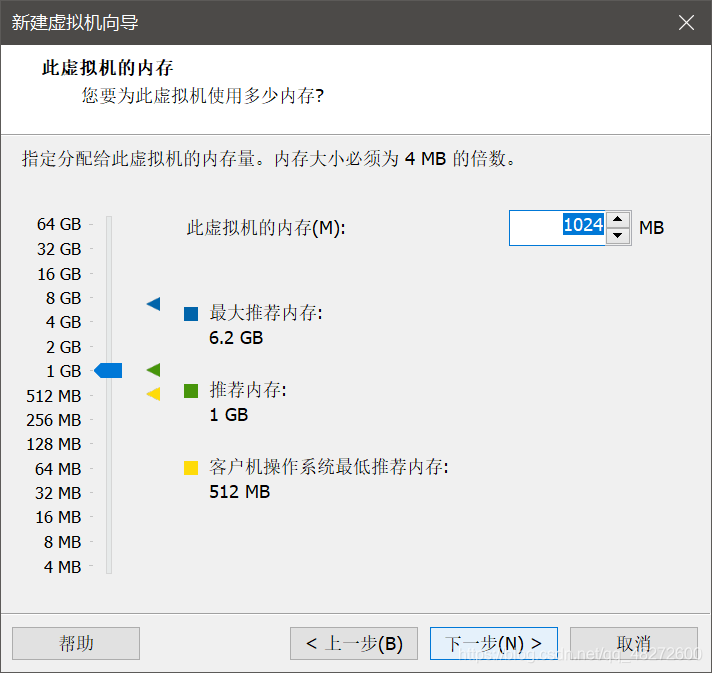Close the new virtual machine wizard window
This screenshot has width=712, height=673.
click(x=686, y=22)
